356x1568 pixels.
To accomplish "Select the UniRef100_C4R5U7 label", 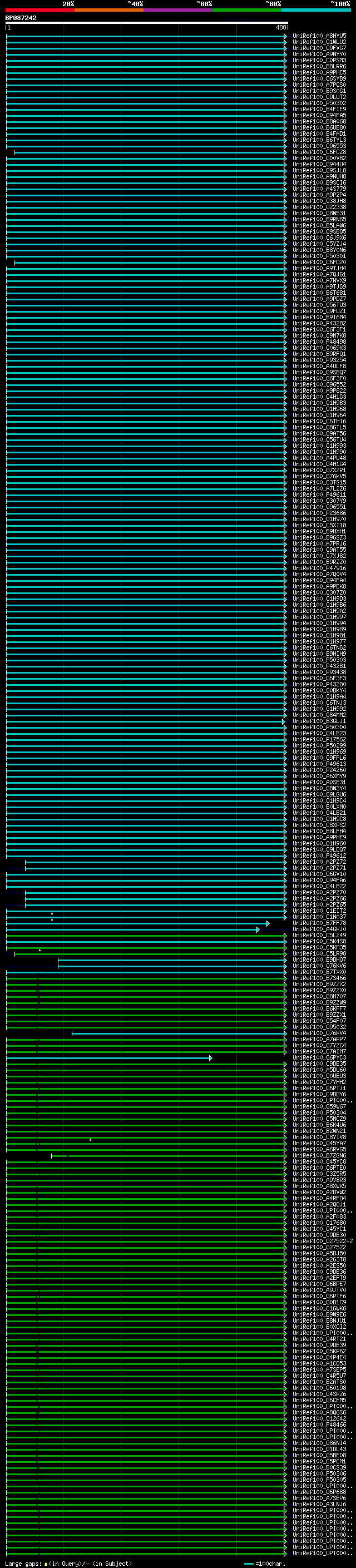I will point(319,1376).
